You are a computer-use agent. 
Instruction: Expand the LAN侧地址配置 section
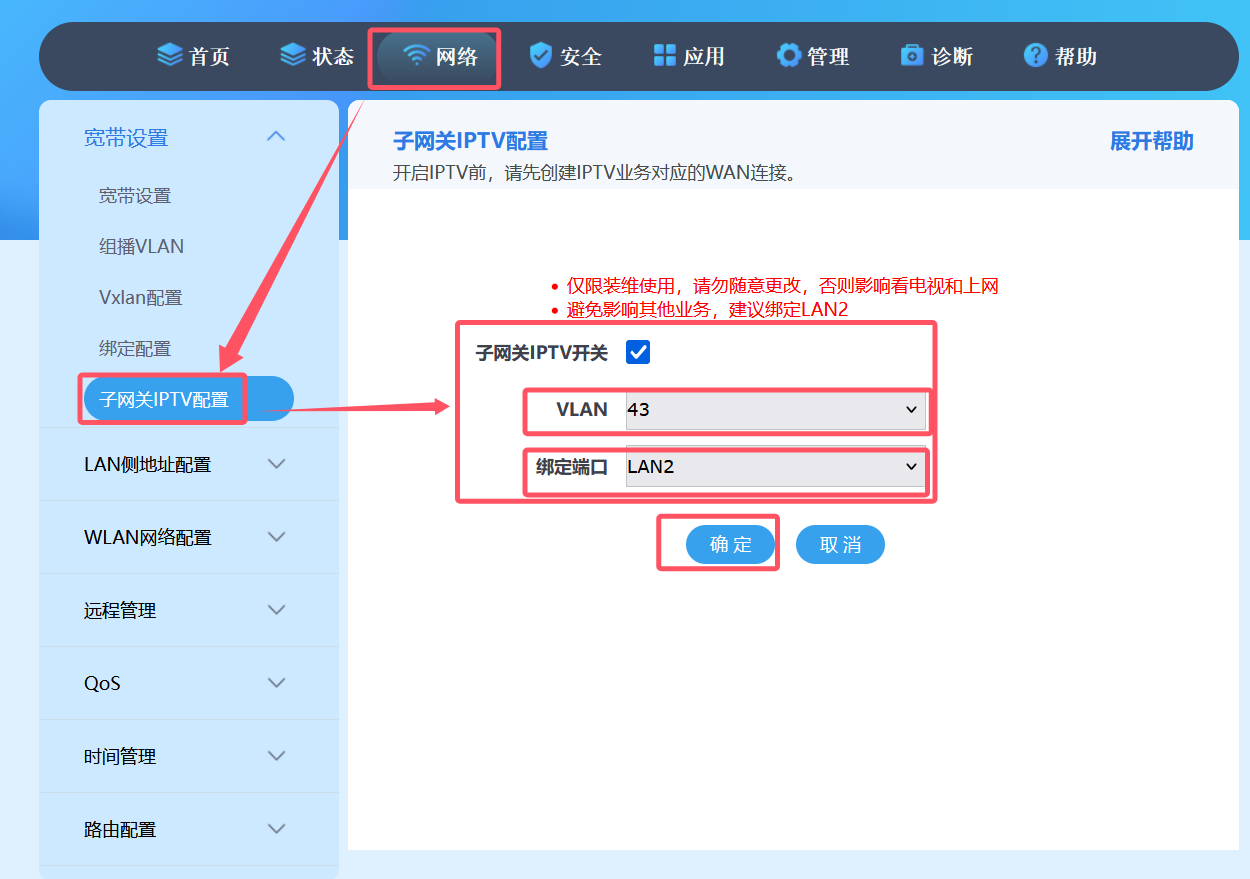(x=189, y=465)
